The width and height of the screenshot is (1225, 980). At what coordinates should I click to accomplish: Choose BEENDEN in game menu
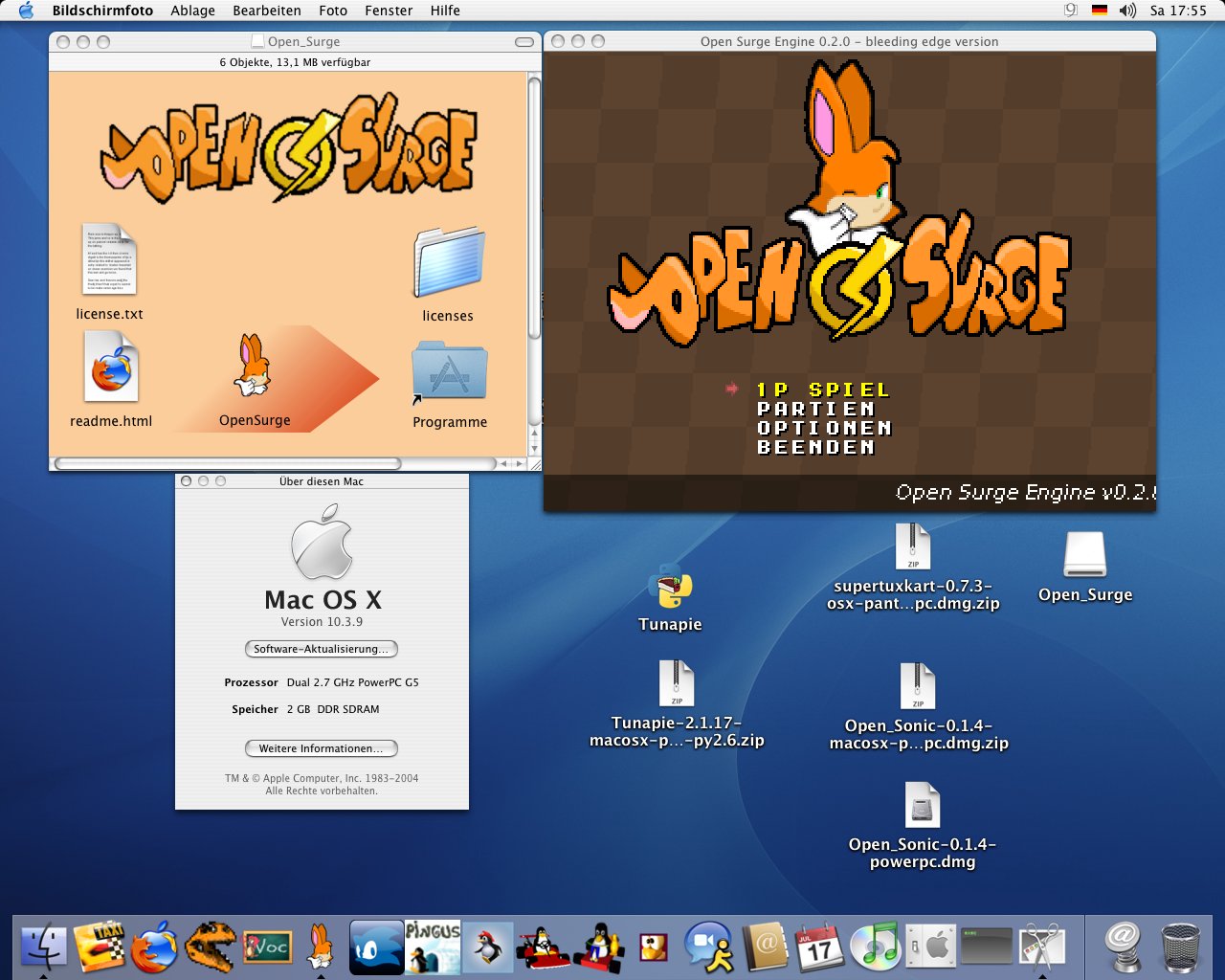(815, 447)
